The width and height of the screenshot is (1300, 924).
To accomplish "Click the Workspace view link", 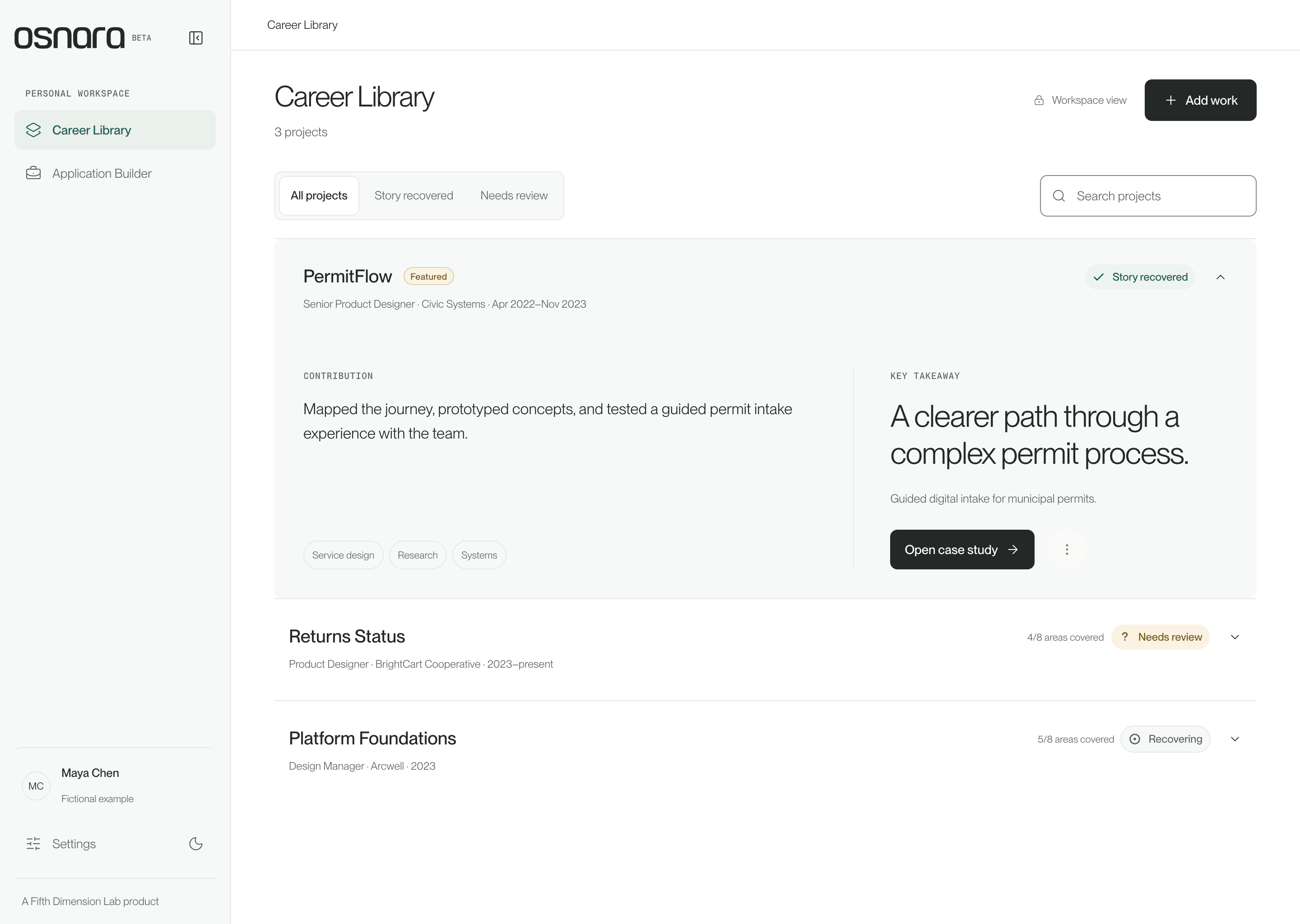I will [1080, 100].
